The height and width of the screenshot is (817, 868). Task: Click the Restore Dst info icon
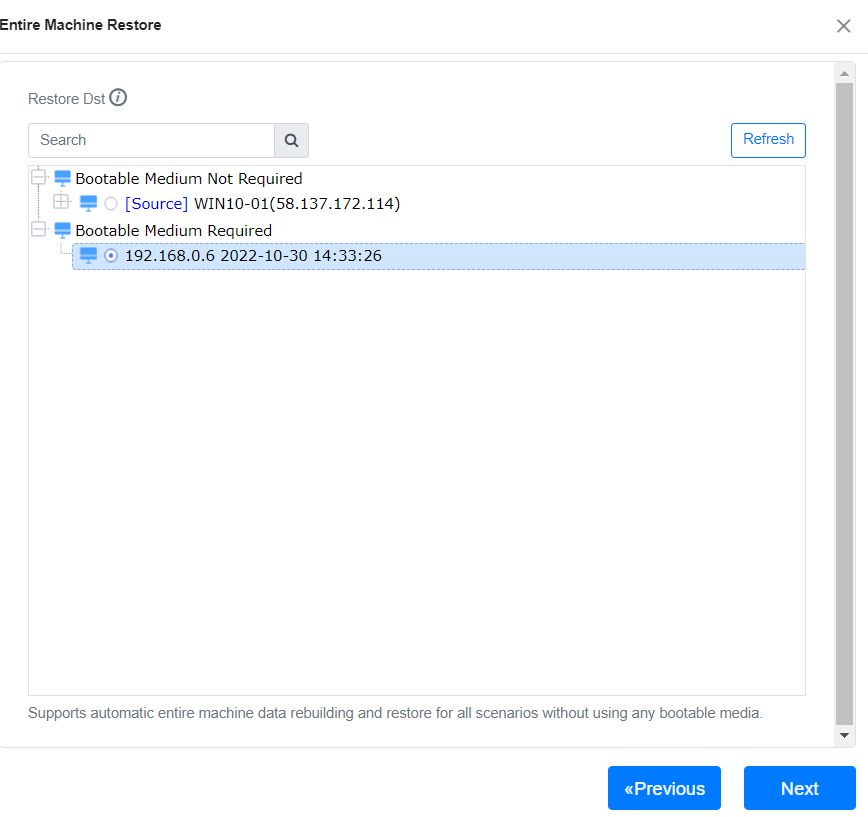pos(118,98)
